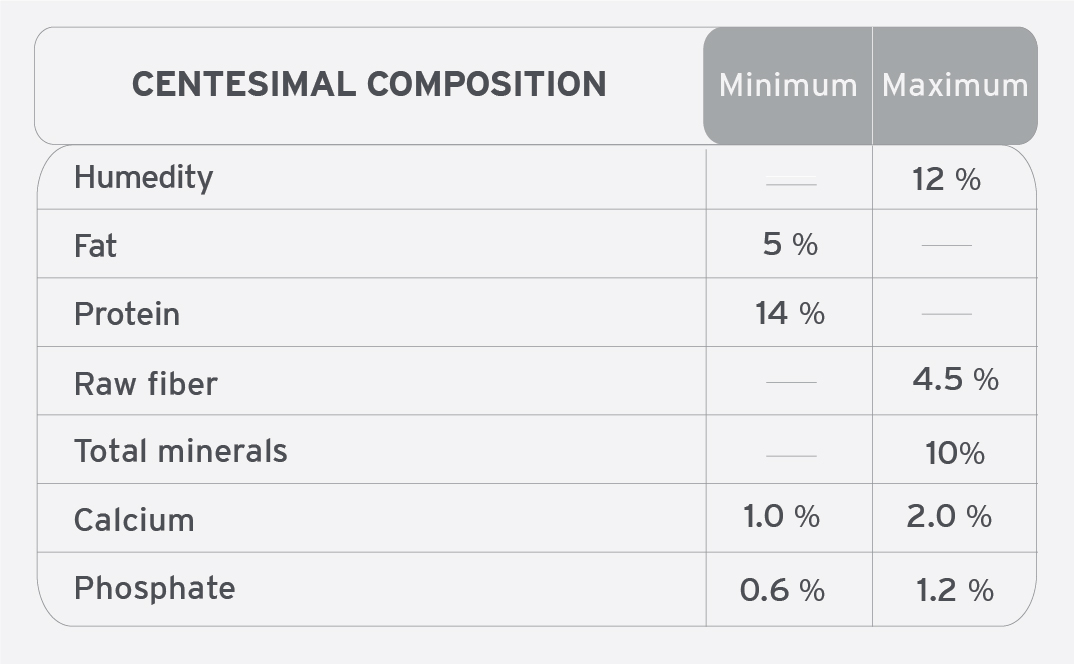The height and width of the screenshot is (664, 1074).
Task: Click the Phosphate row label
Action: click(x=154, y=589)
